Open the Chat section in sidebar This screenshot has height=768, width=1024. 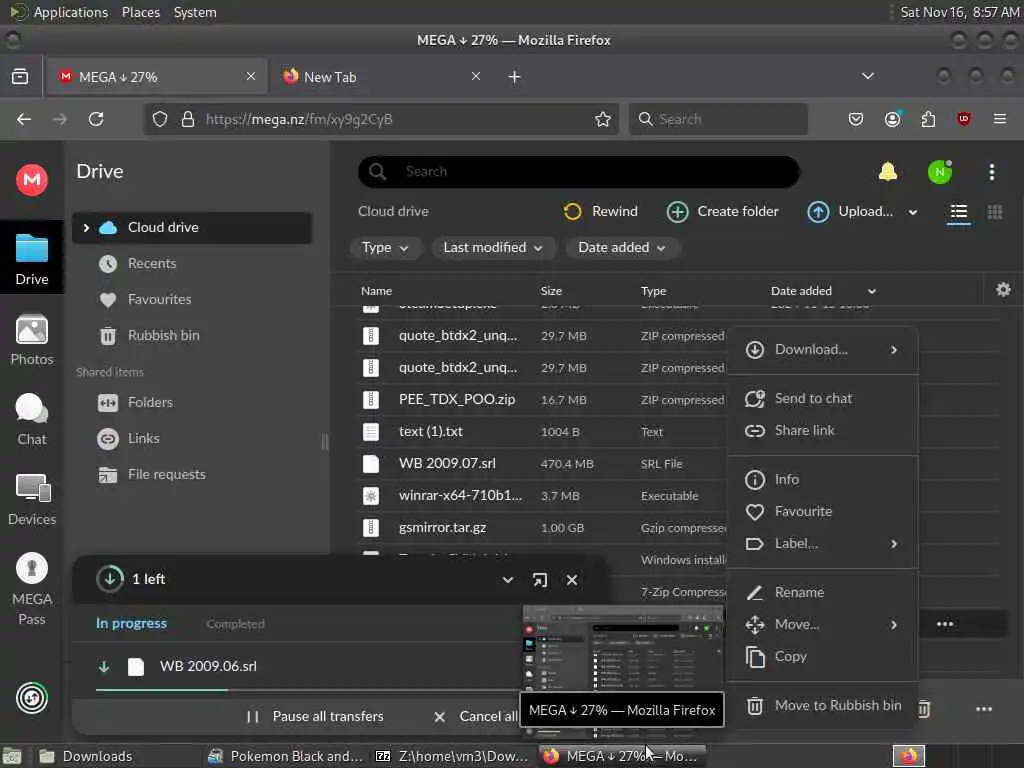31,419
